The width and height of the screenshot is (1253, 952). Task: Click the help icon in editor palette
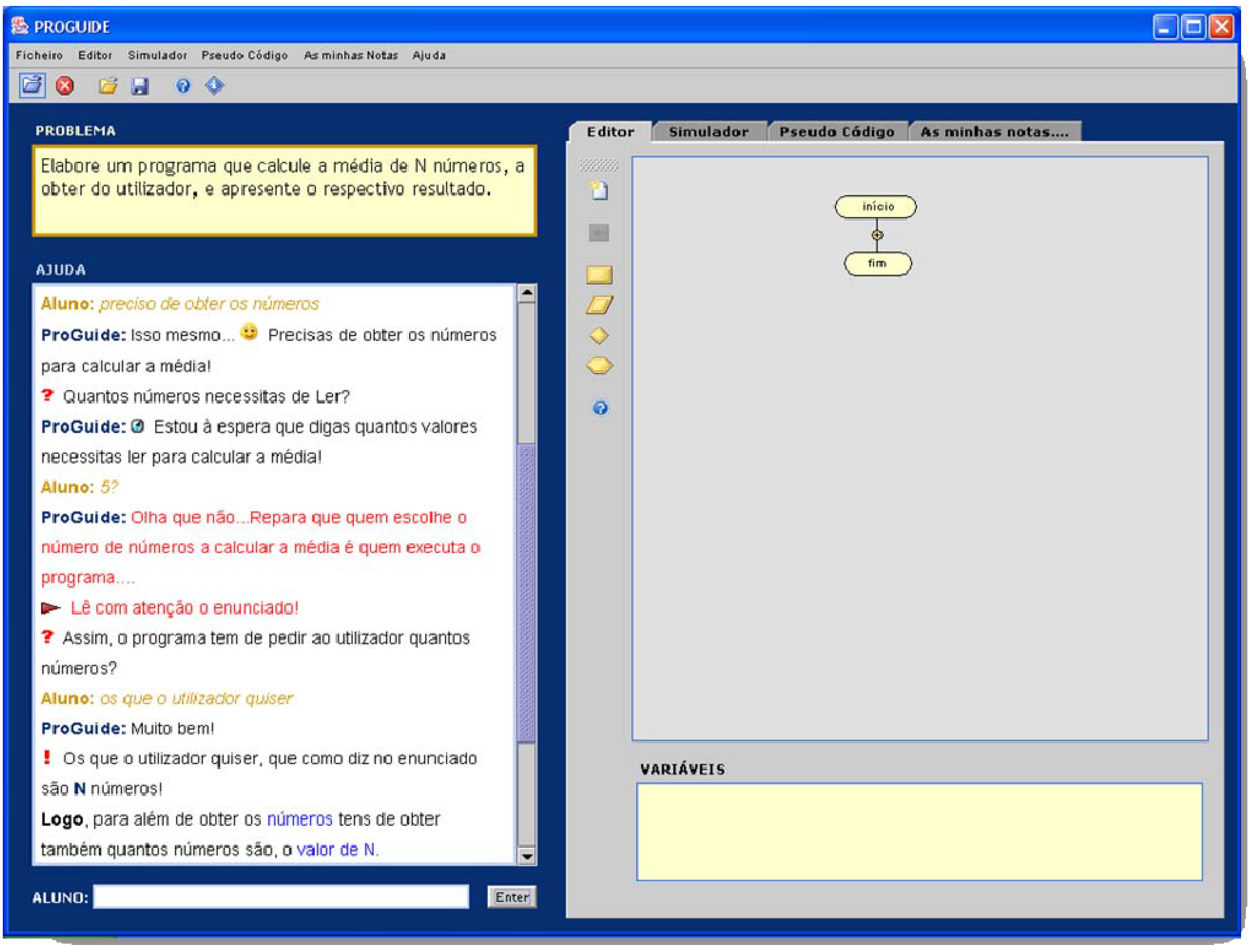point(600,407)
